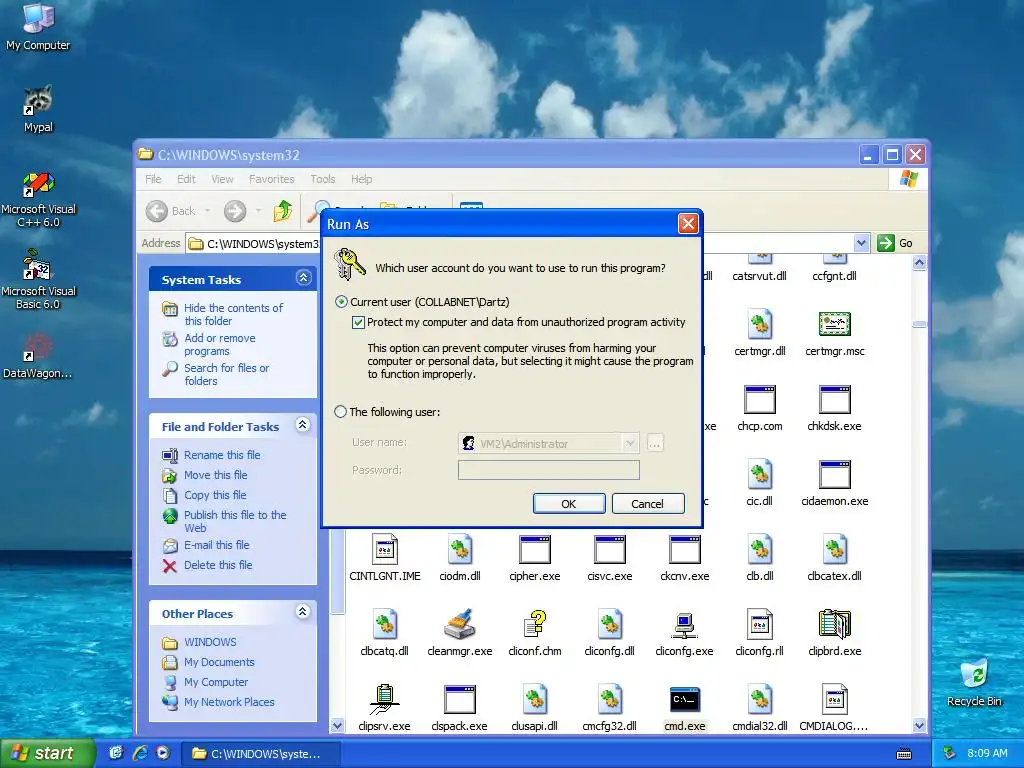
Task: Click Search for files or folders link
Action: coord(226,375)
